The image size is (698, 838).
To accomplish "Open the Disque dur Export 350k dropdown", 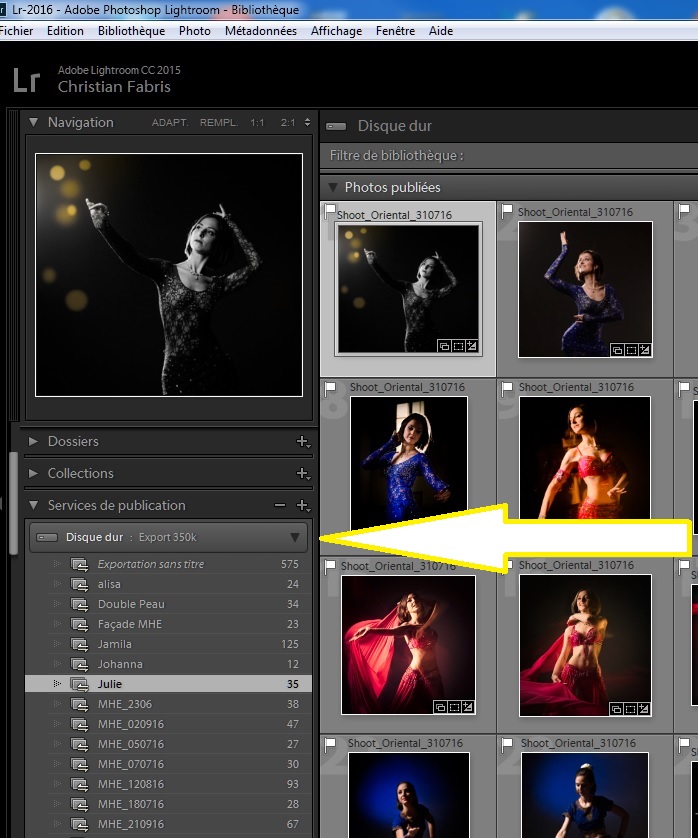I will click(294, 537).
